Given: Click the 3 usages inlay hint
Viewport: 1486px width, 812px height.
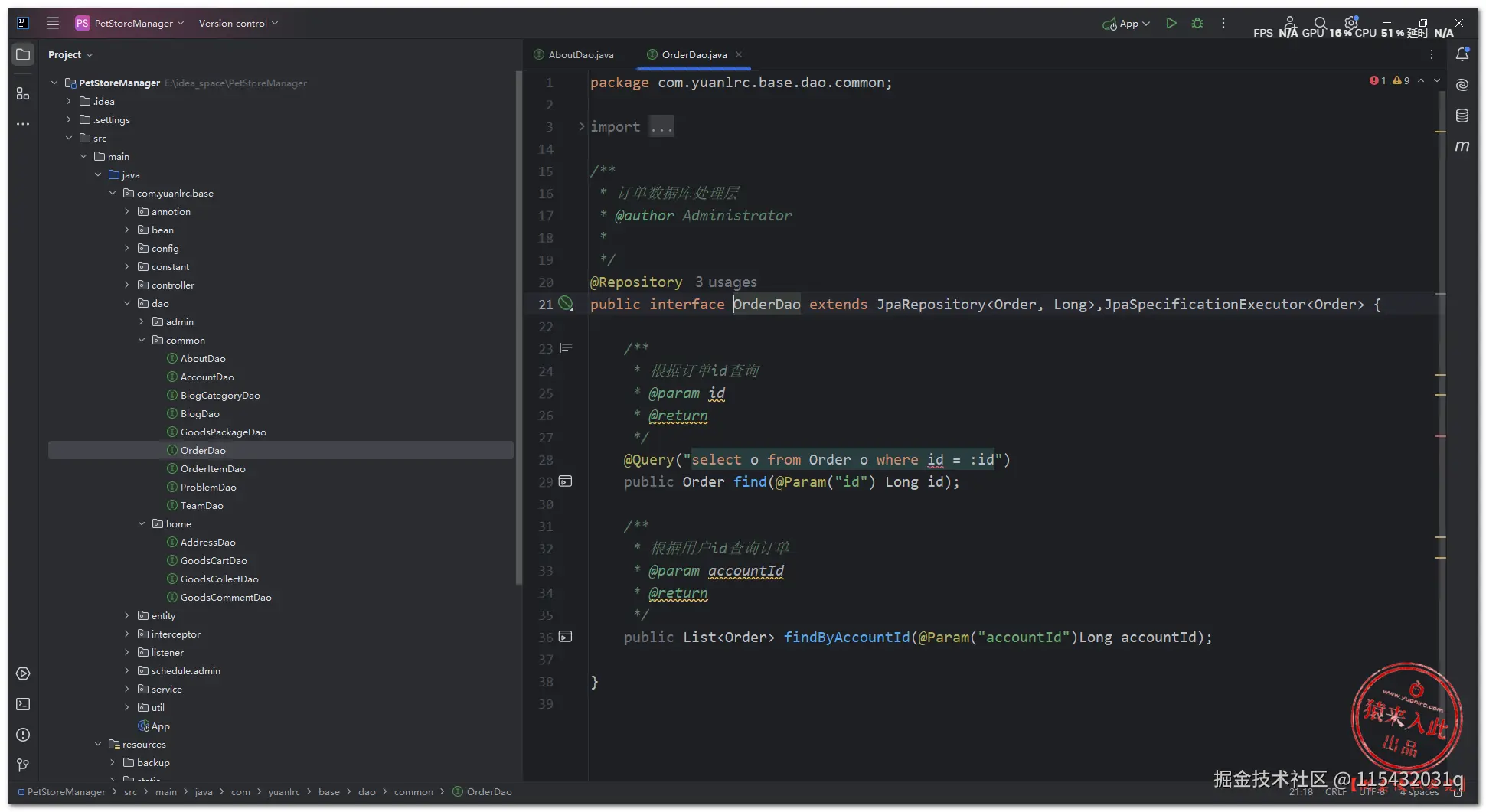Looking at the screenshot, I should coord(726,282).
